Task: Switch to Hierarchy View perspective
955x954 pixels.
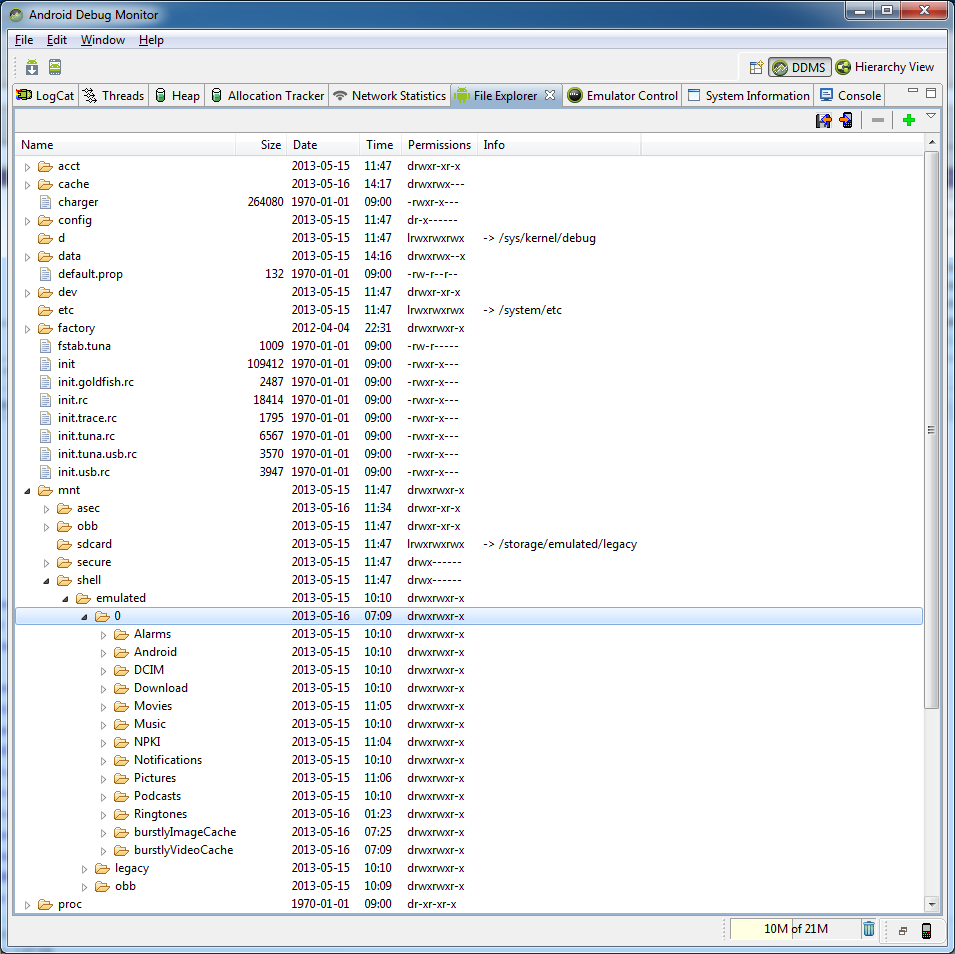Action: 885,67
